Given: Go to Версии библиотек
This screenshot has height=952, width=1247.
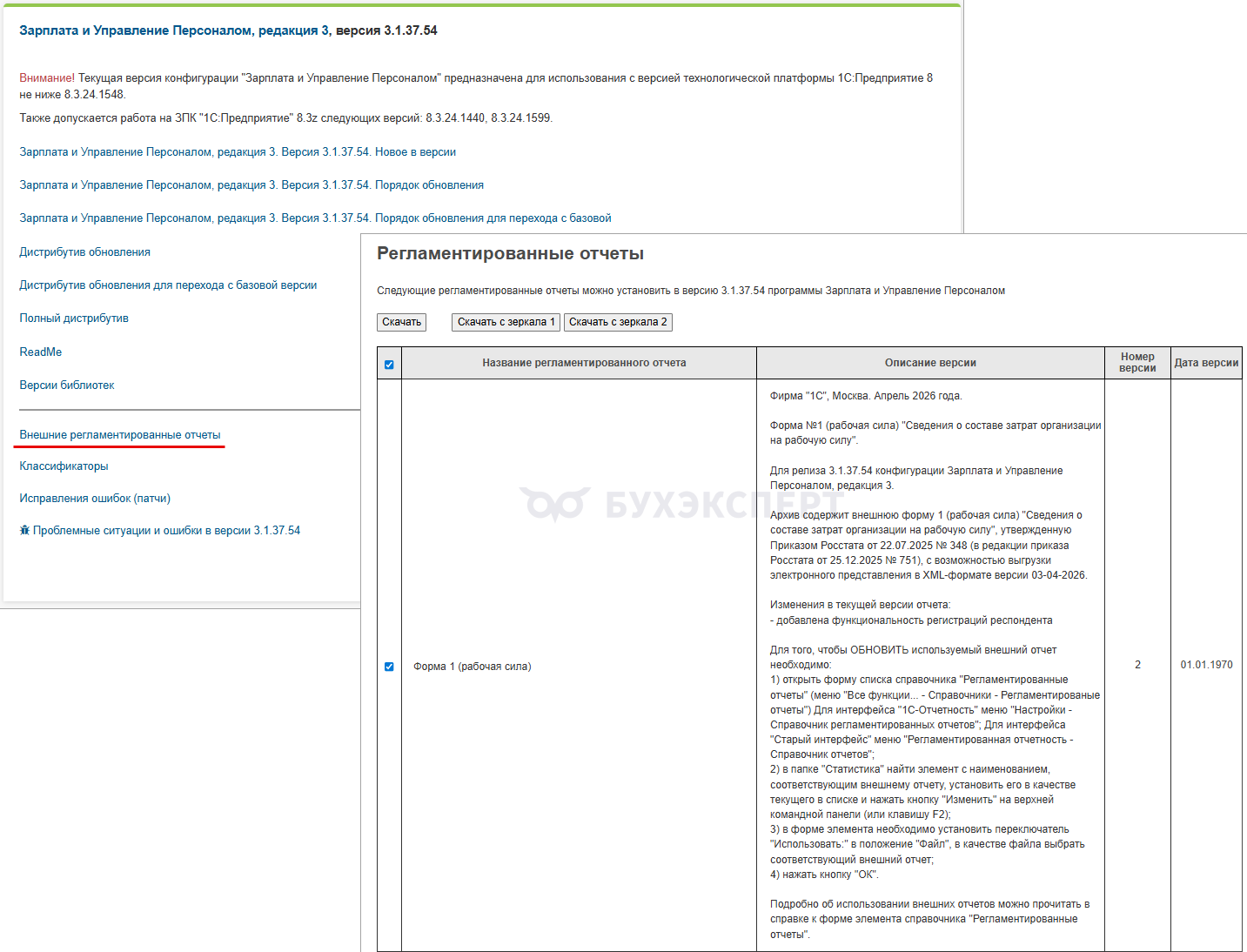Looking at the screenshot, I should pos(67,385).
